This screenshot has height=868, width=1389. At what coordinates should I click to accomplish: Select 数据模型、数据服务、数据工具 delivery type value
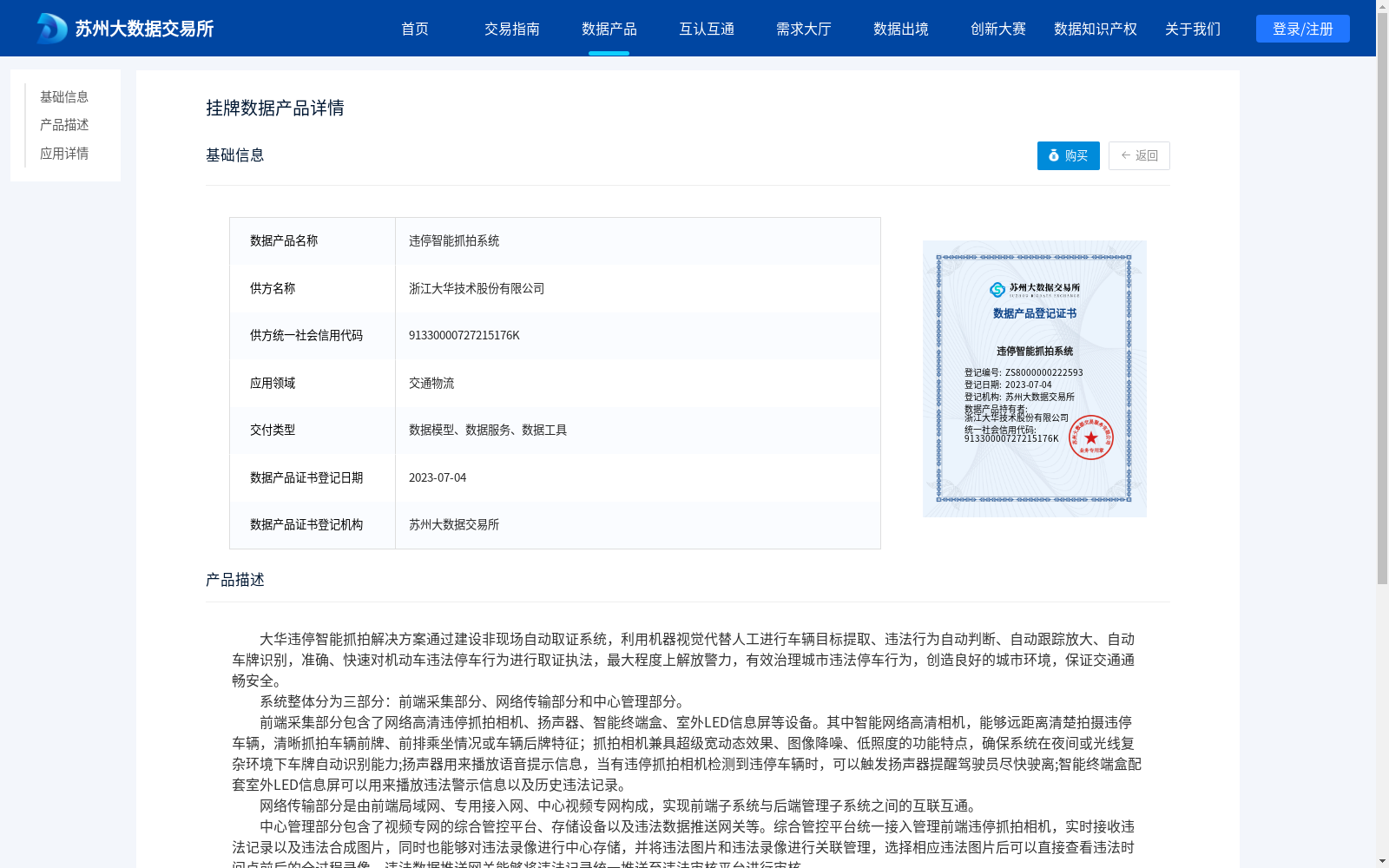488,431
